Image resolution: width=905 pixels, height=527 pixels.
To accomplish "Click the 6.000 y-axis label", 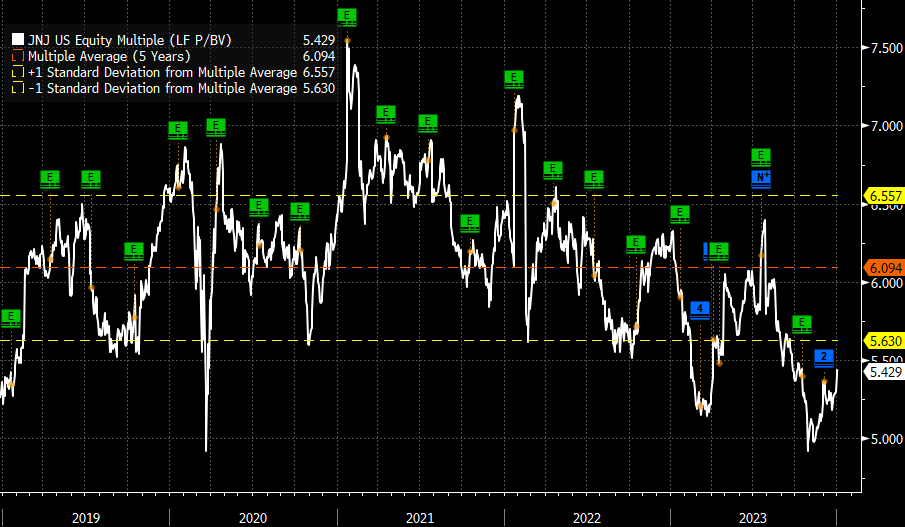I will pos(886,283).
